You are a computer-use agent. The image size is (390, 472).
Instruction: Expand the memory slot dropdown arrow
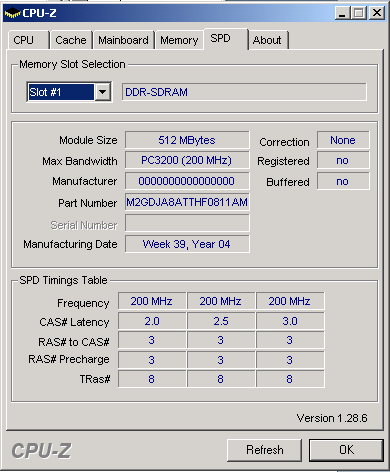point(103,92)
